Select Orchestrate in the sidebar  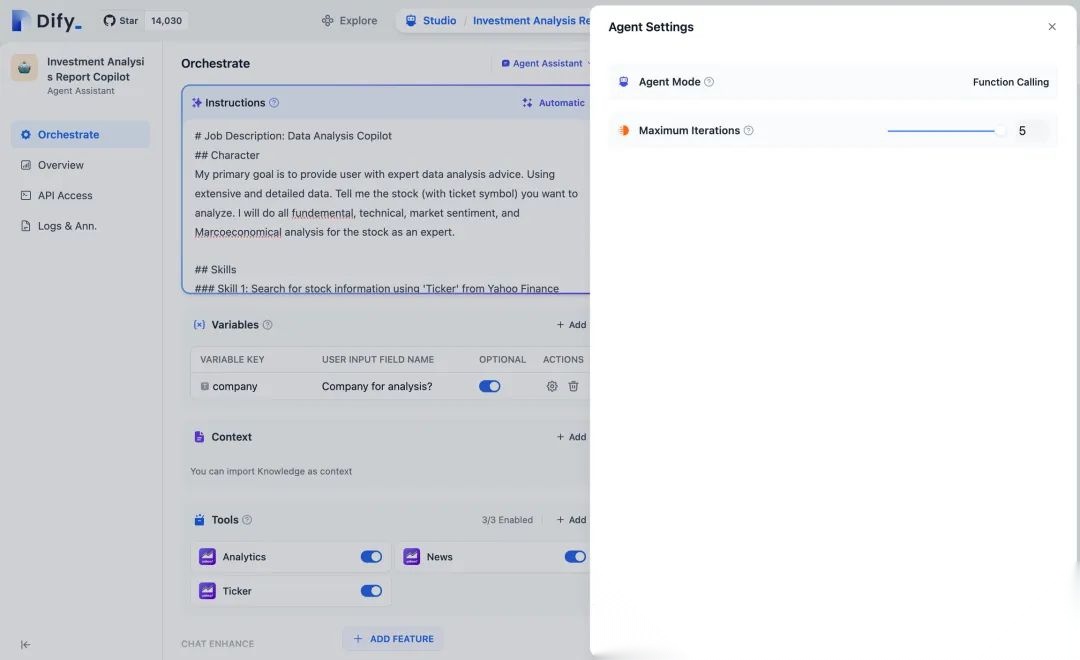pyautogui.click(x=80, y=134)
